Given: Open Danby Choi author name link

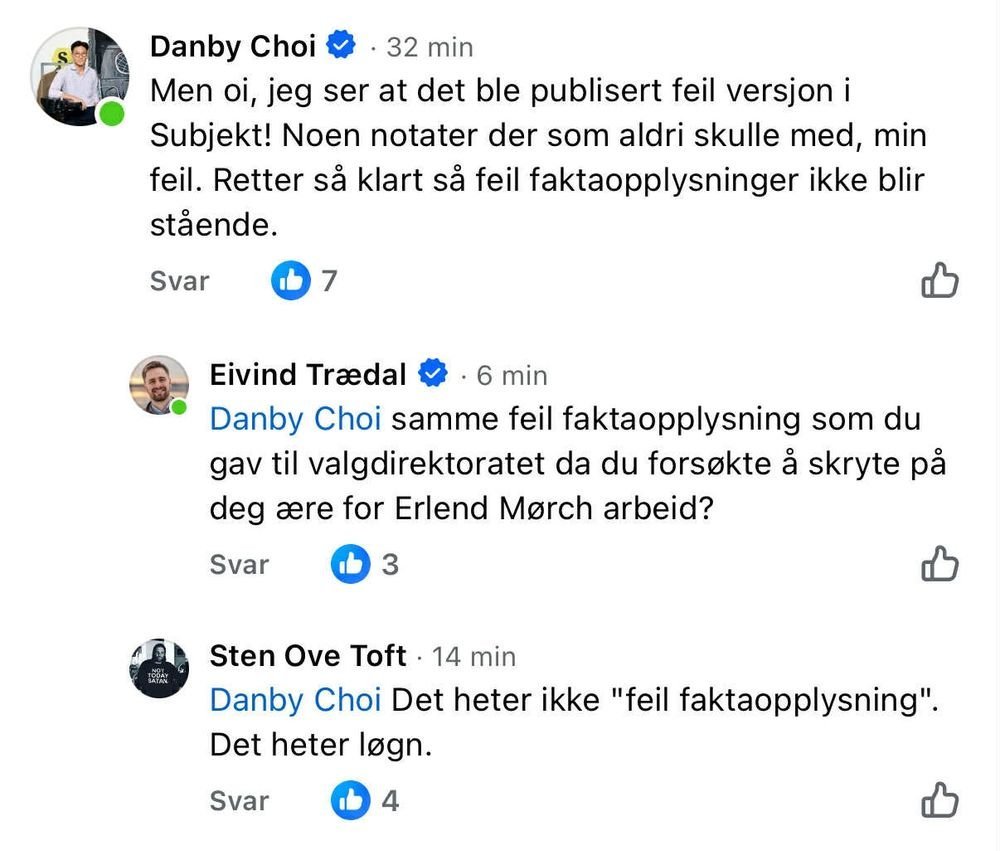Looking at the screenshot, I should pyautogui.click(x=232, y=46).
